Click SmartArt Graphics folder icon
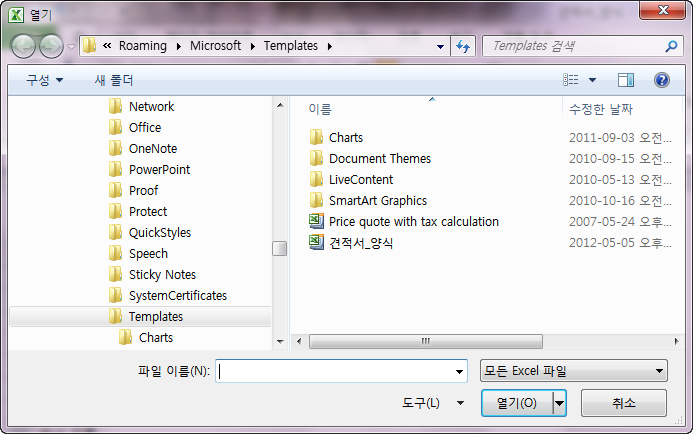This screenshot has width=693, height=434. (x=316, y=200)
